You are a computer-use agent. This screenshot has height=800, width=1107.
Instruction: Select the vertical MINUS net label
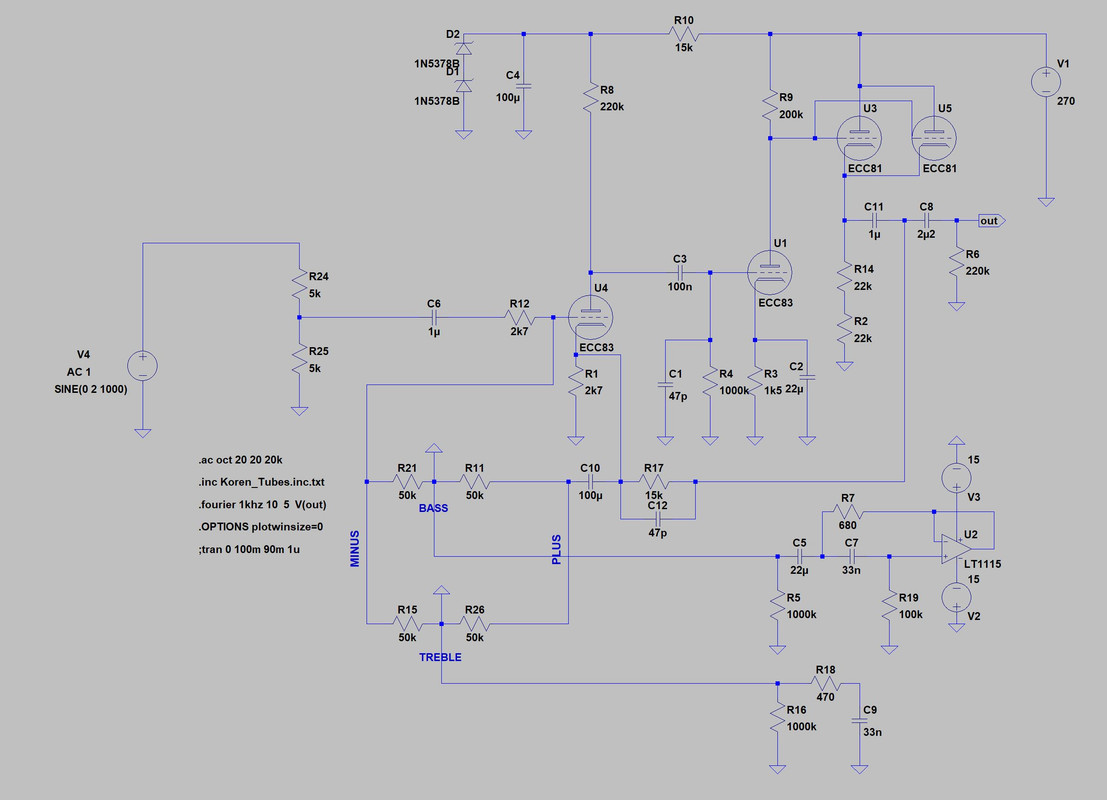click(354, 549)
